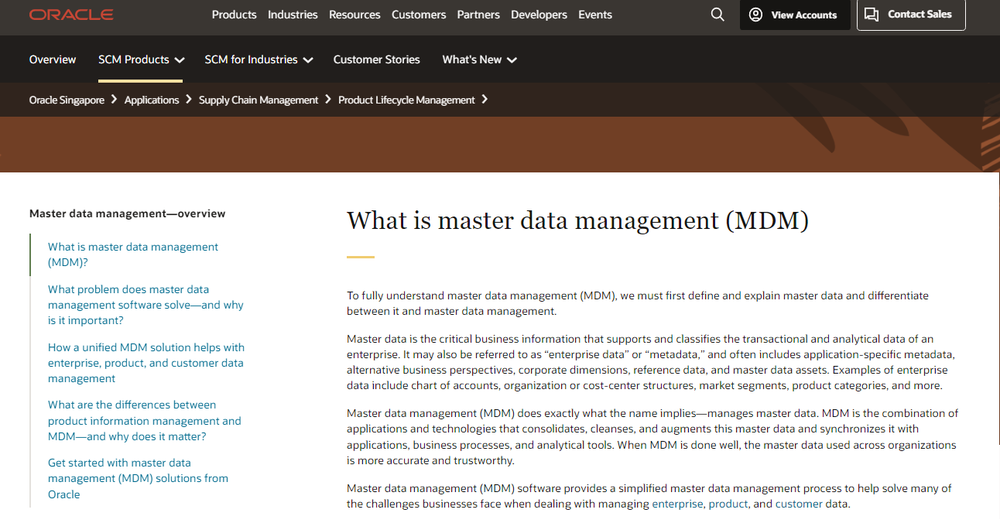Click chevron after Product Lifecycle Management breadcrumb
Screen dimensions: 1000x519
coord(485,99)
